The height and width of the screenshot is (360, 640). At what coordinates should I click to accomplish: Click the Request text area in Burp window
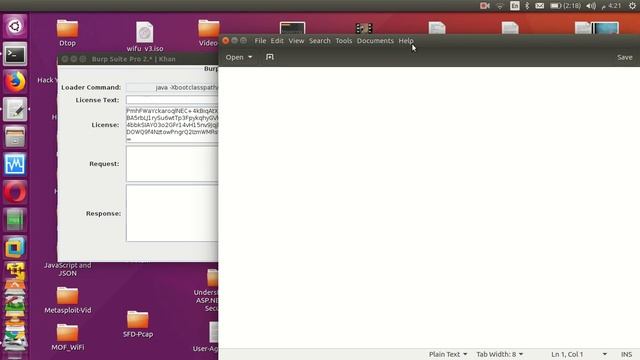(x=172, y=164)
